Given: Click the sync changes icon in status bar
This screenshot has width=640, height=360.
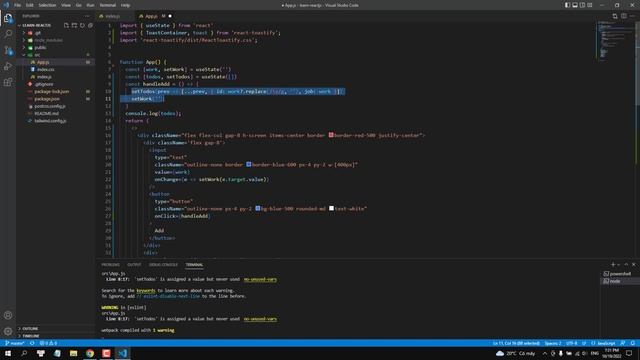Looking at the screenshot, I should (x=32, y=343).
